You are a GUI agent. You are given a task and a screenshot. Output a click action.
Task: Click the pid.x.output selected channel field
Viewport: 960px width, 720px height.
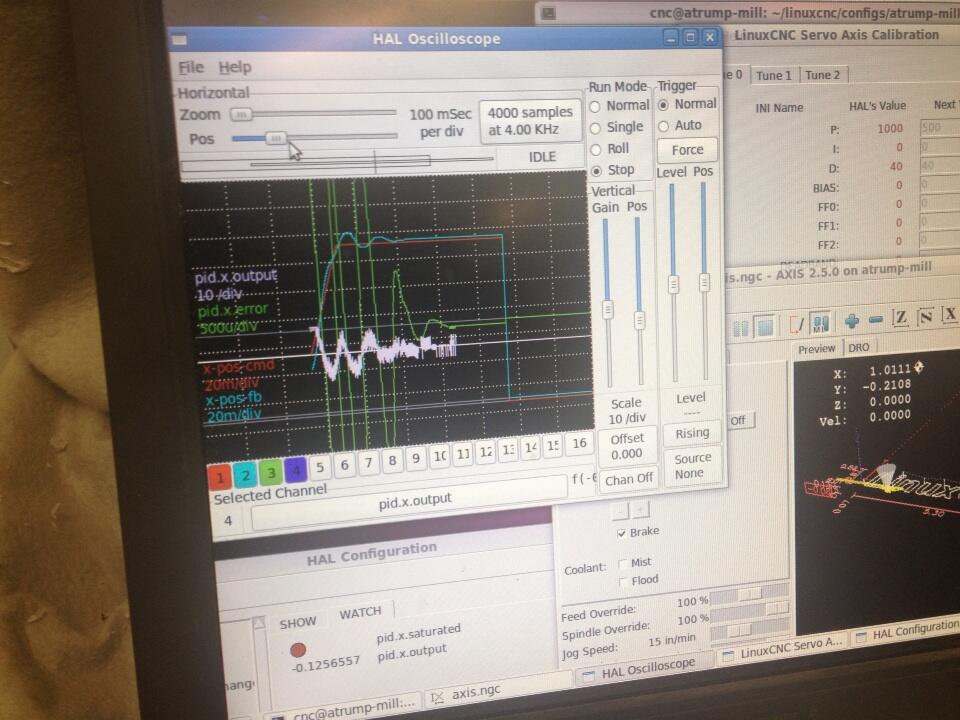[x=410, y=502]
